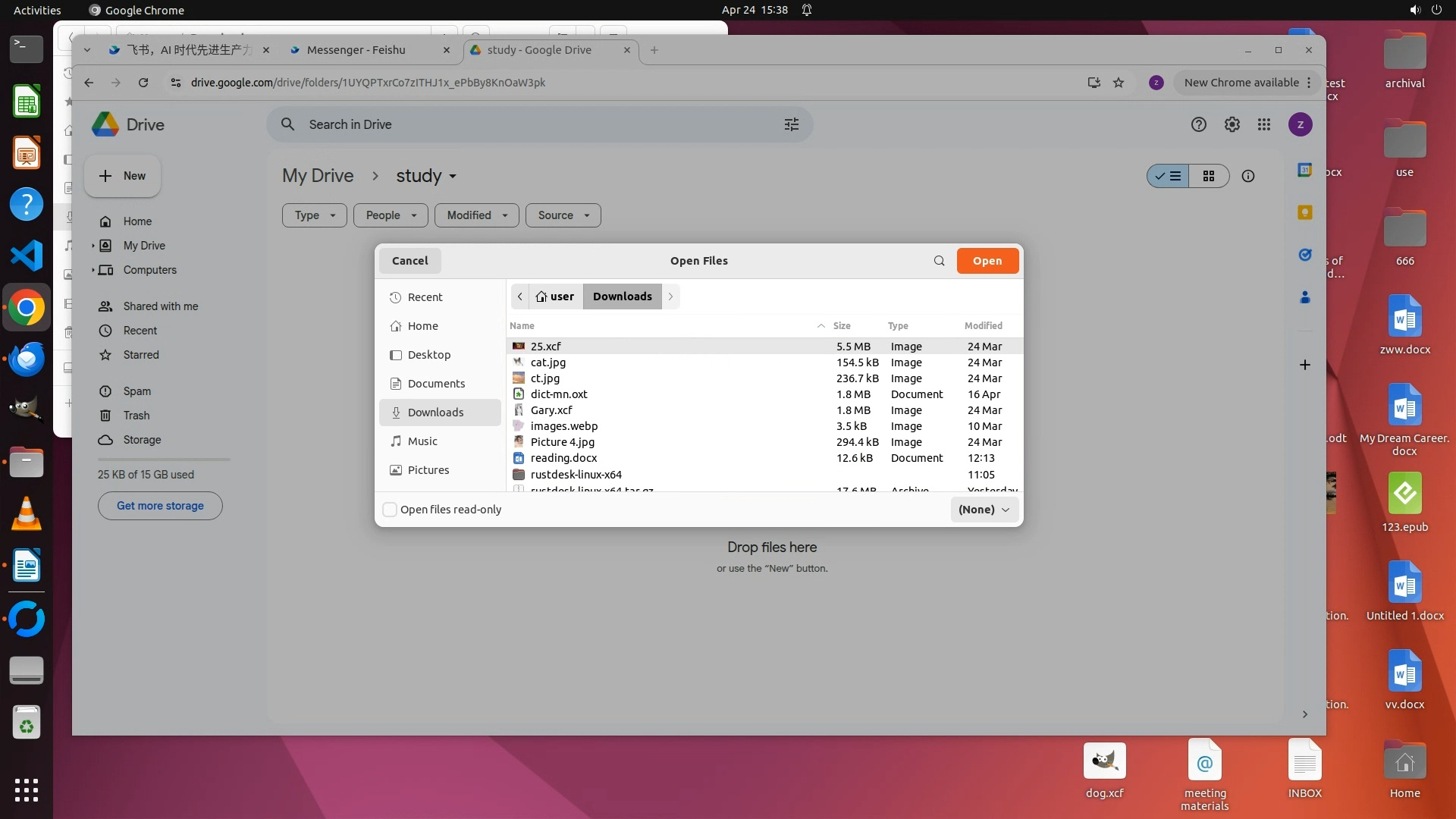Select reading.docx in file list
The height and width of the screenshot is (819, 1456).
(563, 458)
